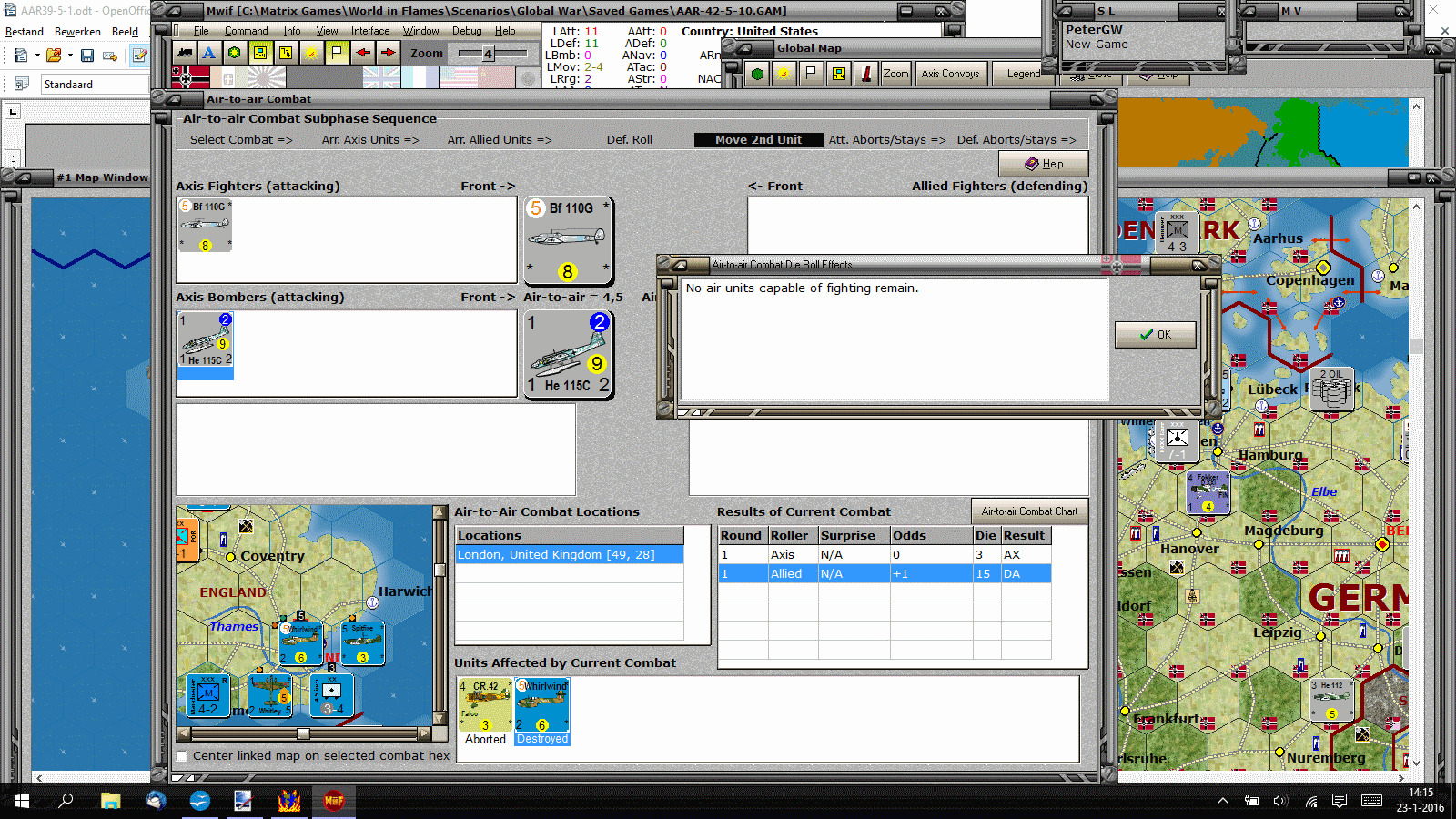Click the red right arrow toolbar icon
The height and width of the screenshot is (819, 1456).
coord(388,53)
